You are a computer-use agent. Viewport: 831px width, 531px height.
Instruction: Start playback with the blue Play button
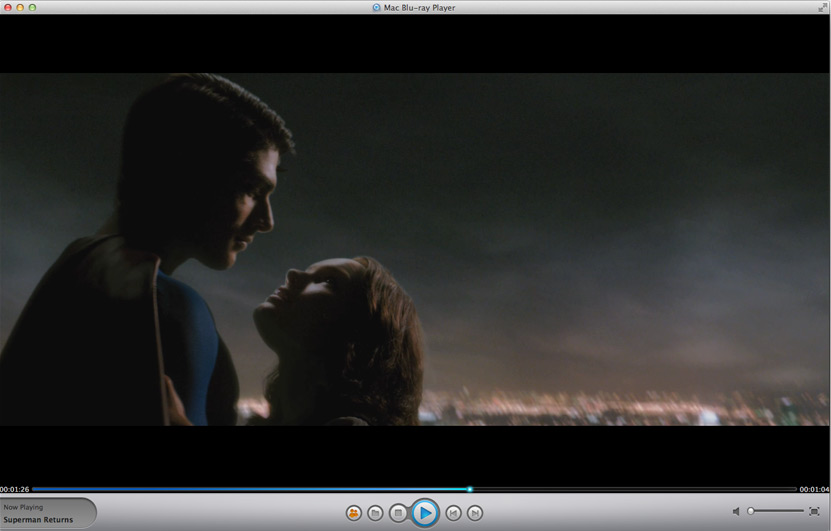425,513
